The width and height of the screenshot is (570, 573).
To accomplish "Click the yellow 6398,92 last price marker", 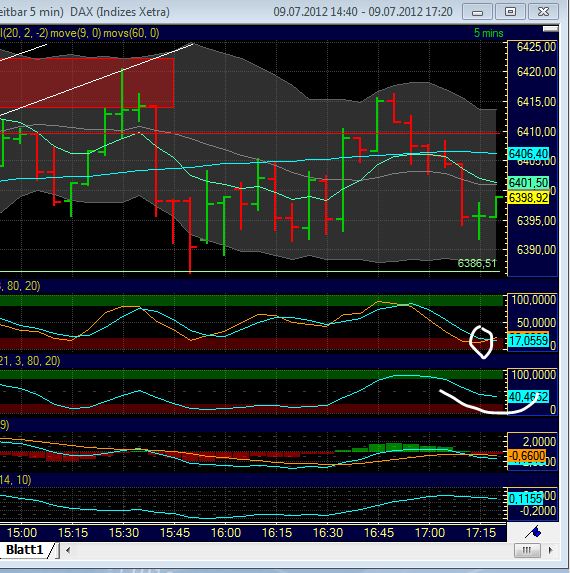I will click(528, 198).
